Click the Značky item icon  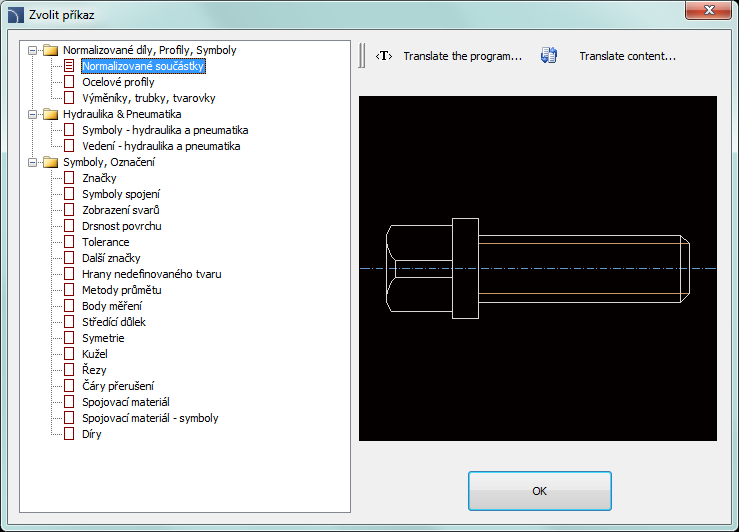(x=69, y=178)
